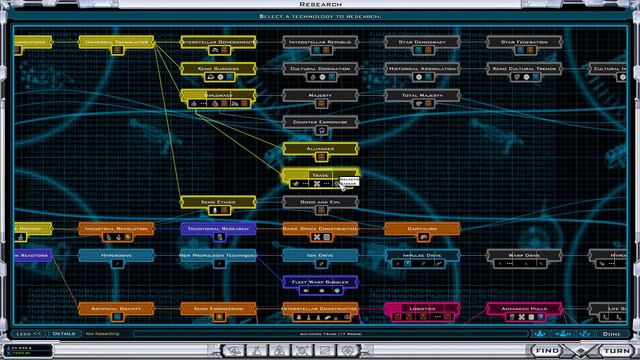
Task: Select the Logistics technology
Action: click(x=422, y=309)
